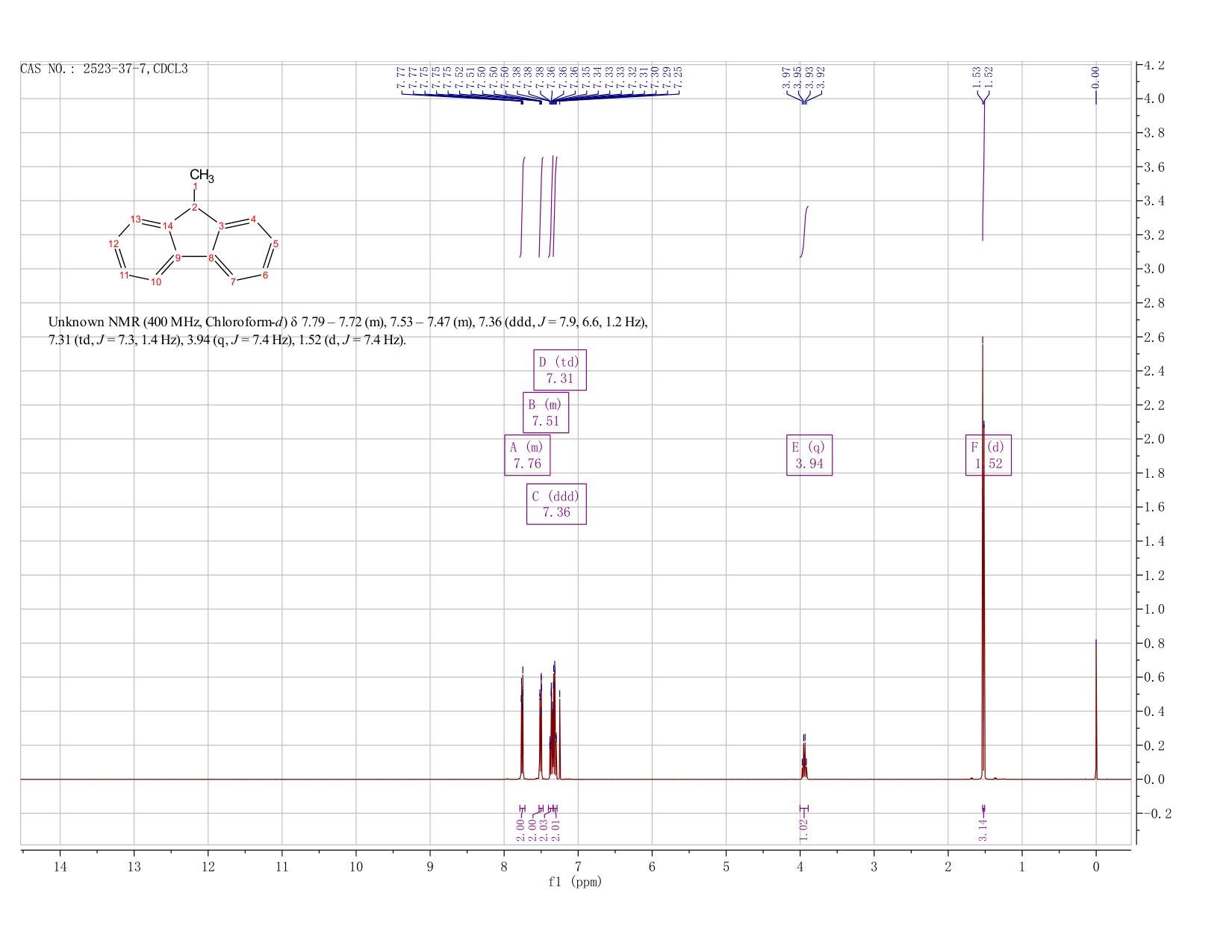Click the 14 tick on the ppm axis
The image size is (1232, 952).
(60, 867)
